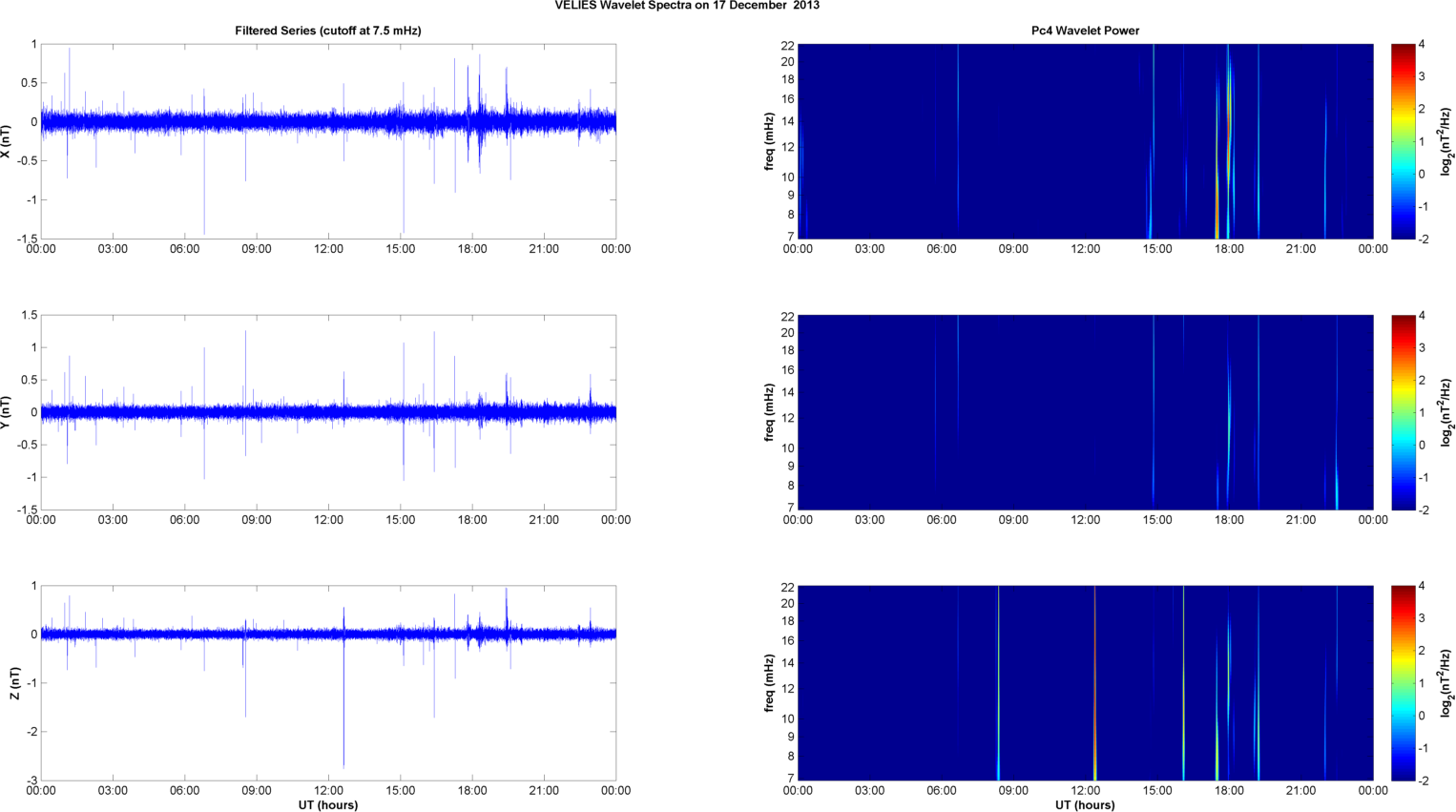Select the Z component filtered series plot

click(328, 683)
